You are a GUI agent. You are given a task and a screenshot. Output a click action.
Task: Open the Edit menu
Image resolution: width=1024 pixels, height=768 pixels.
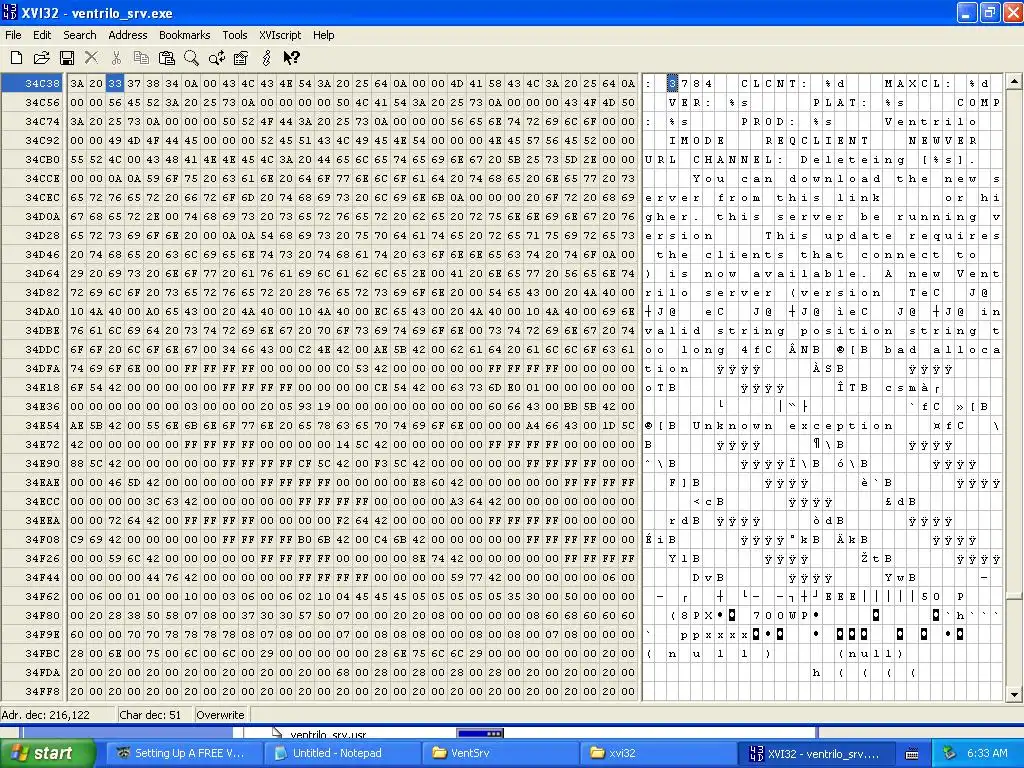coord(42,35)
